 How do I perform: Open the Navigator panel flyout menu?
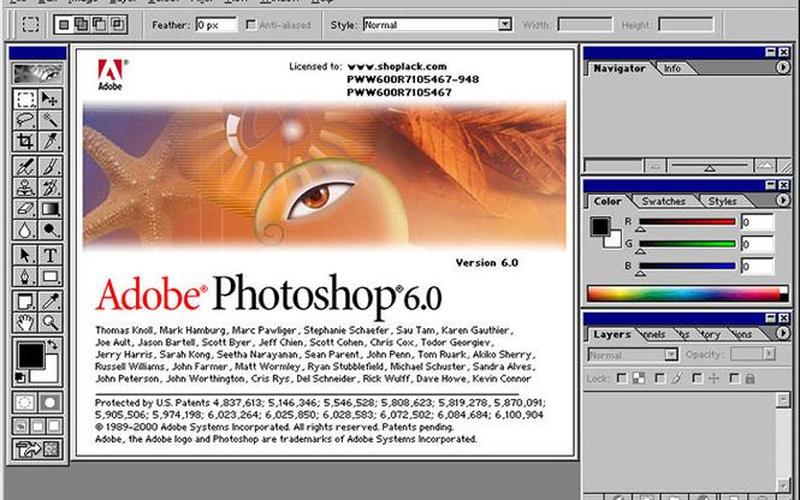tap(783, 67)
